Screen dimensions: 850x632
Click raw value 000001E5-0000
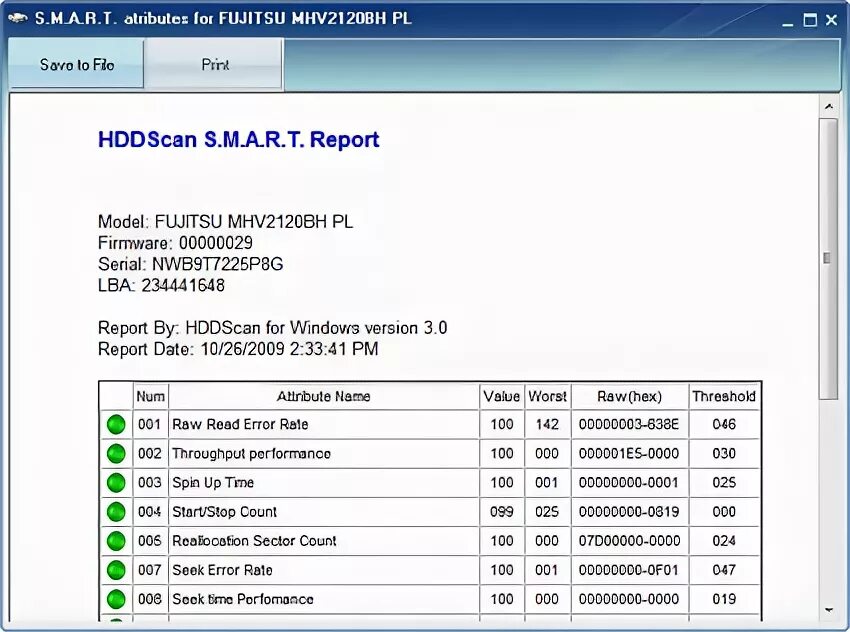coord(629,454)
